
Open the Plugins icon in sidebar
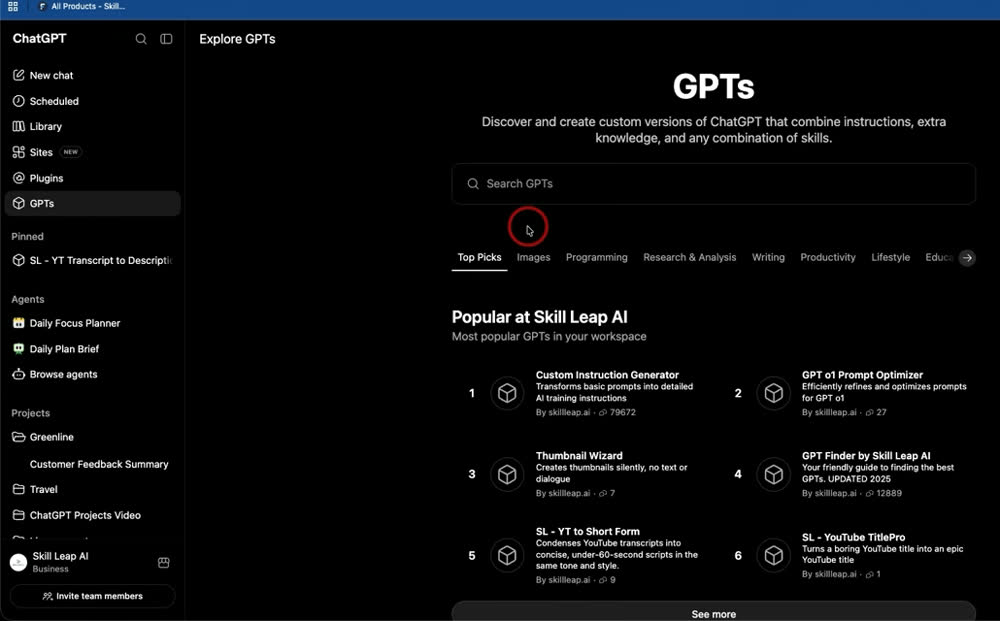click(18, 178)
